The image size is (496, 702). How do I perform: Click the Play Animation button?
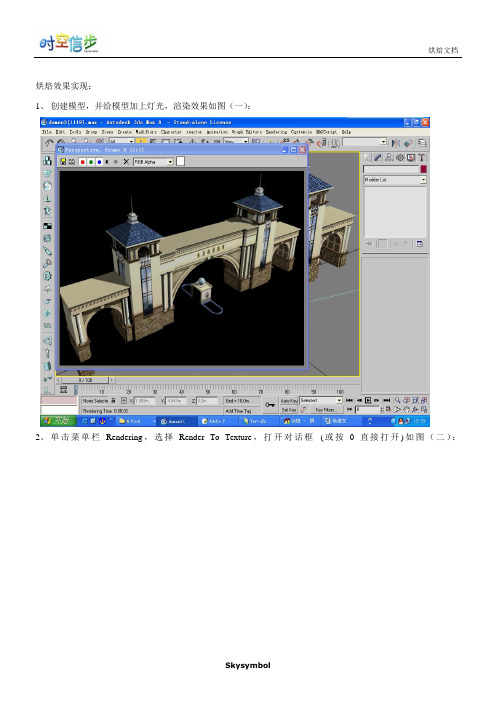(x=368, y=400)
